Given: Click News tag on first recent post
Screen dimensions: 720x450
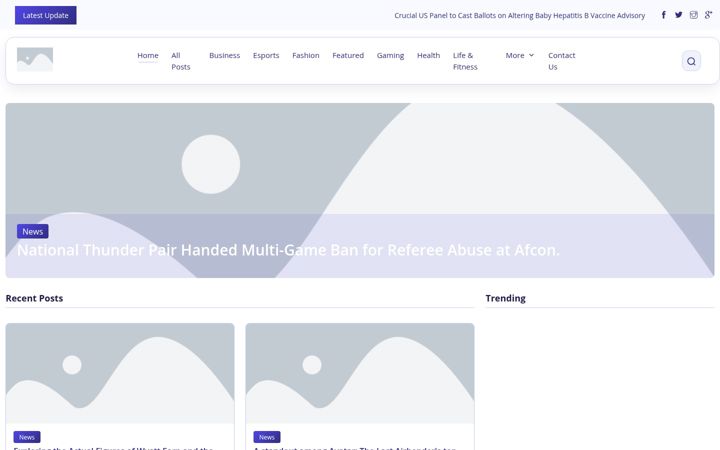Looking at the screenshot, I should click(27, 437).
